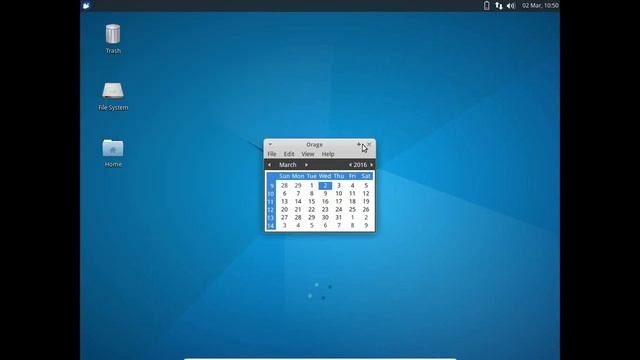Select March 21 in the calendar
This screenshot has width=640, height=360.
click(298, 209)
